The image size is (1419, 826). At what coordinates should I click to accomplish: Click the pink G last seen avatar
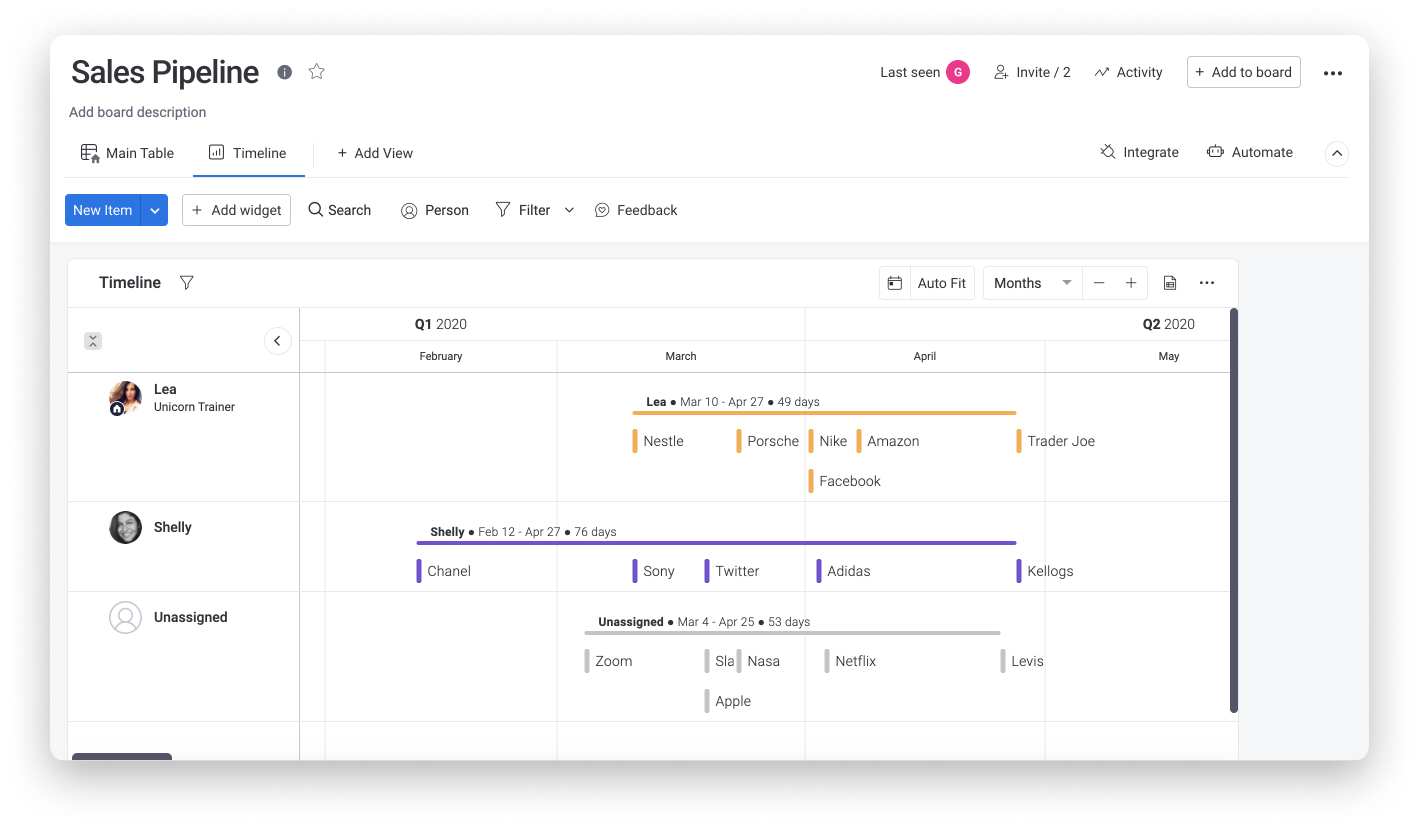click(958, 72)
